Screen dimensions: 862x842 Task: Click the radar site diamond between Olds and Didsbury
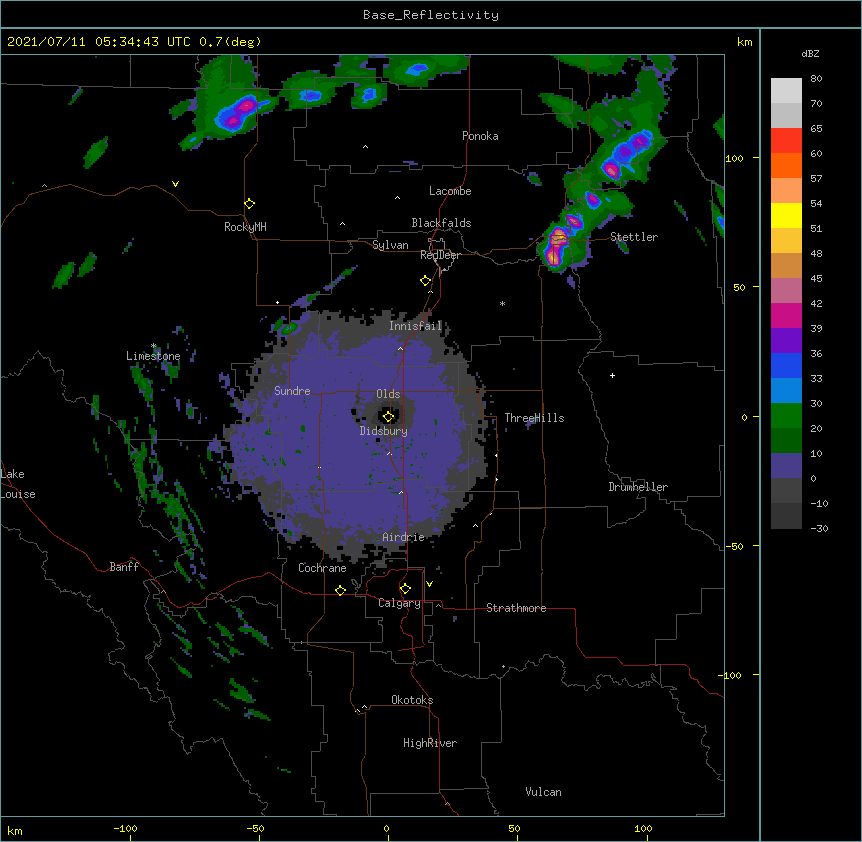click(x=389, y=416)
